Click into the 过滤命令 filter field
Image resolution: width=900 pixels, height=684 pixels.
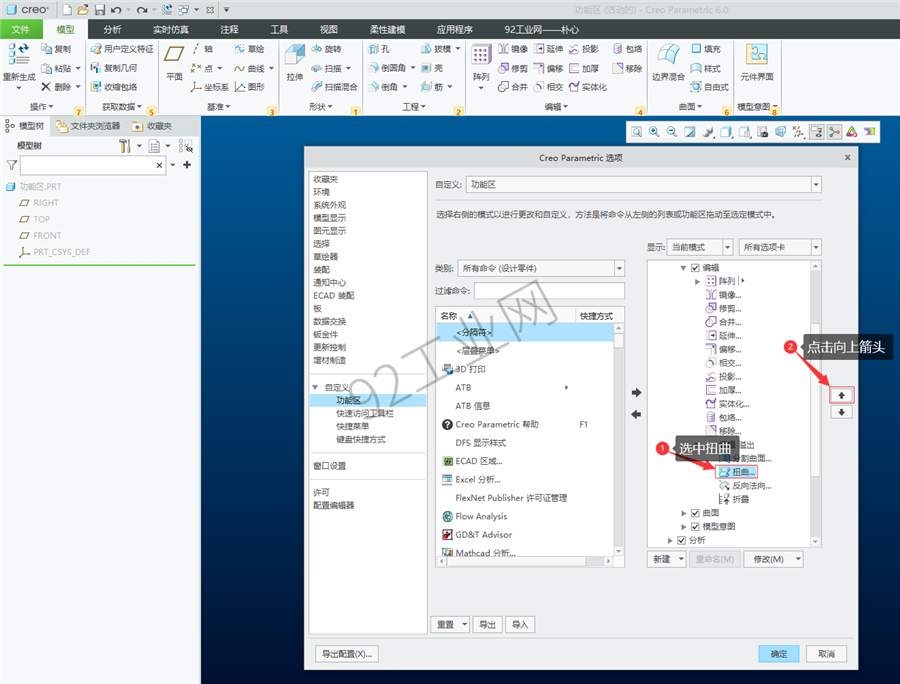click(549, 290)
